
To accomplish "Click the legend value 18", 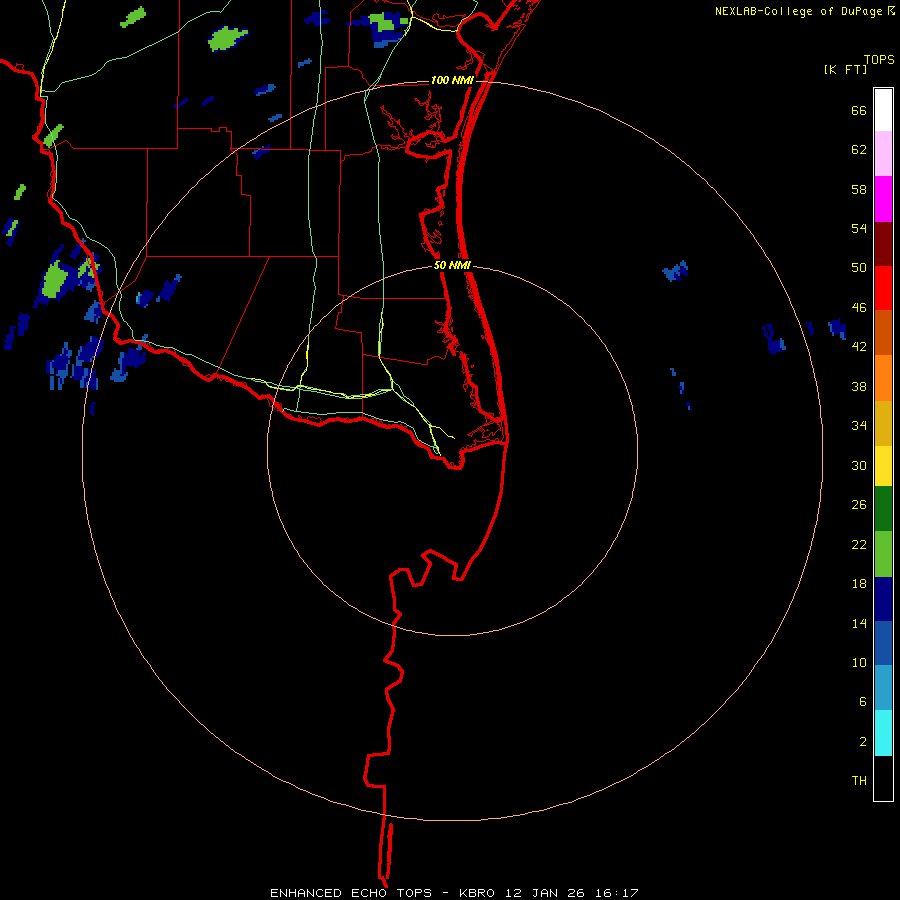I will tap(859, 584).
